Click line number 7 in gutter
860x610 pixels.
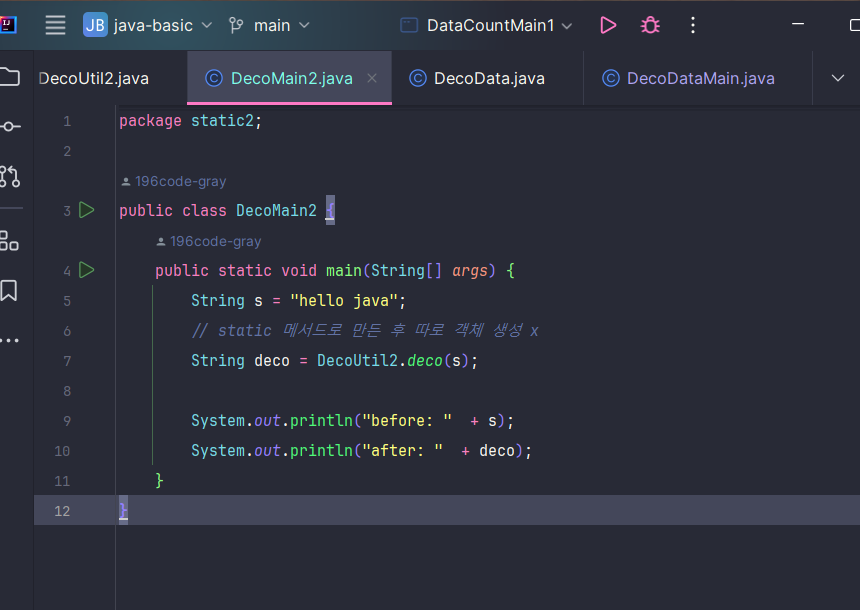[67, 361]
